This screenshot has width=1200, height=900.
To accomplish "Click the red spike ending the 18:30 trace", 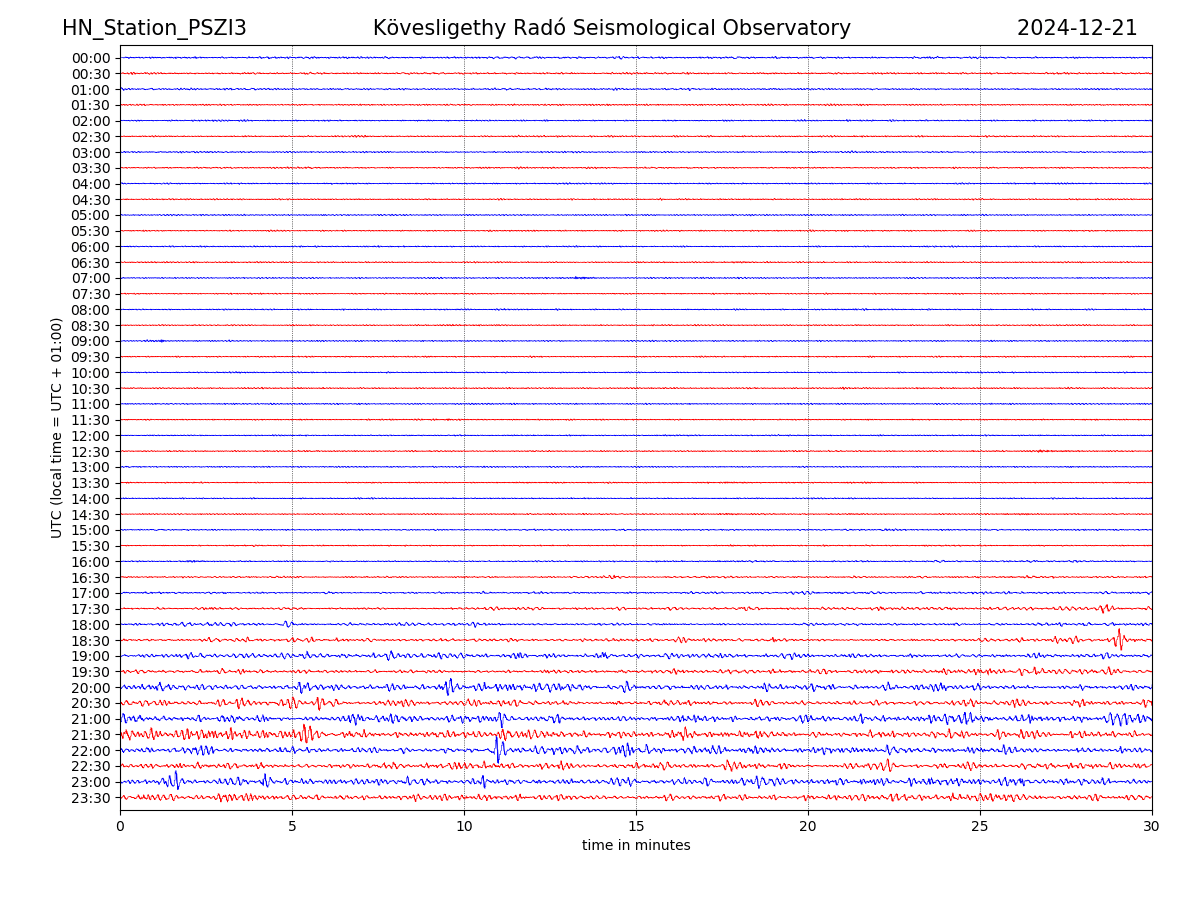I will pyautogui.click(x=1119, y=639).
